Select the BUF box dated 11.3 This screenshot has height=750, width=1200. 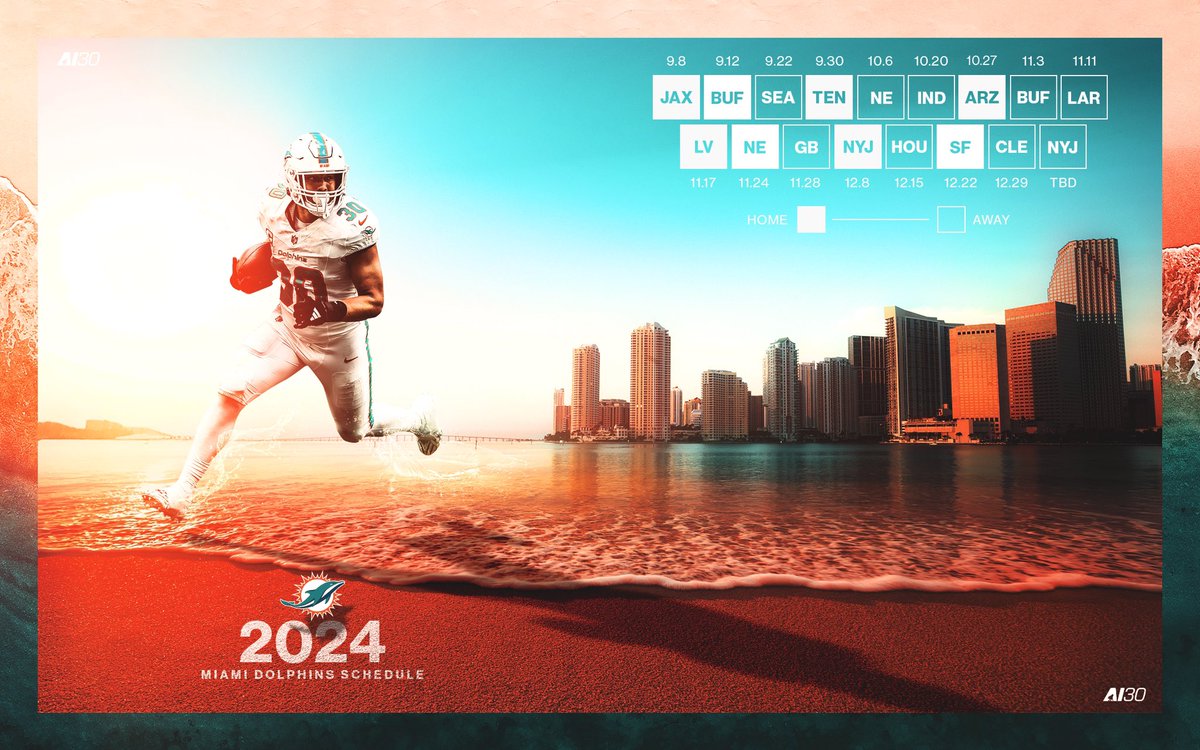point(1033,98)
